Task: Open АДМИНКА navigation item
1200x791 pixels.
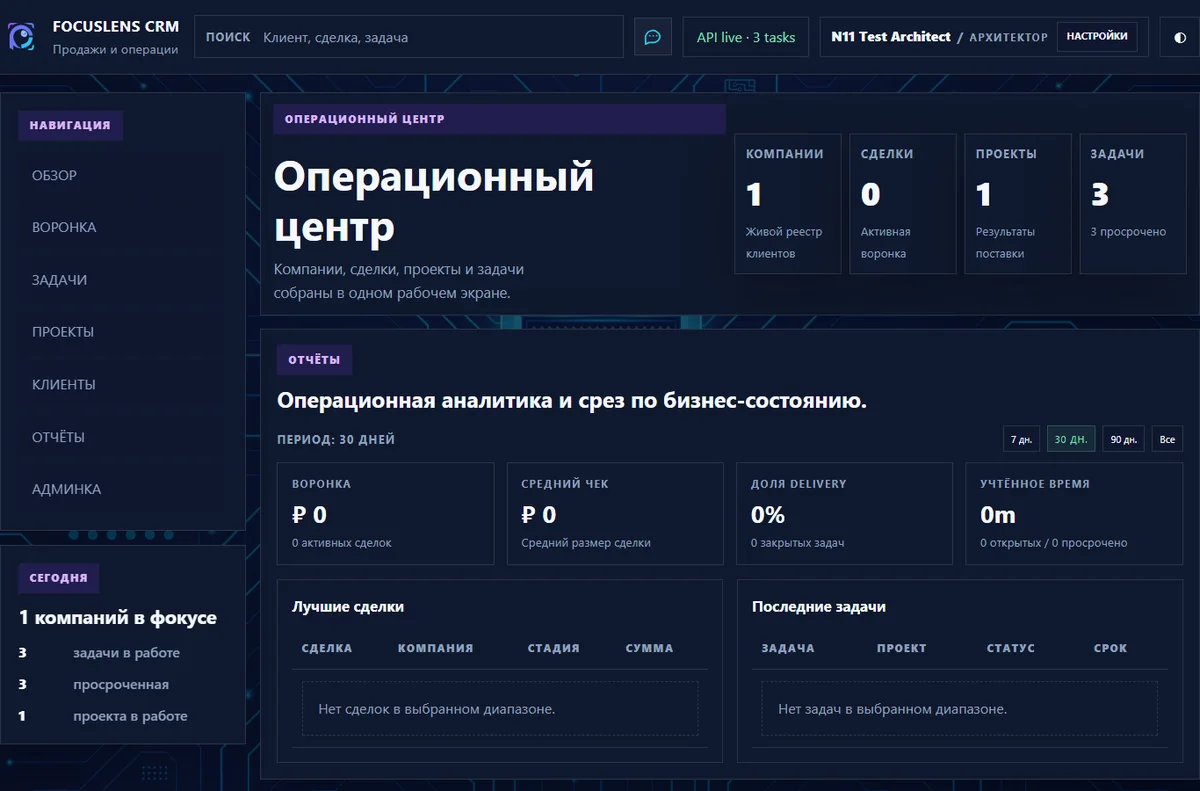Action: 66,489
